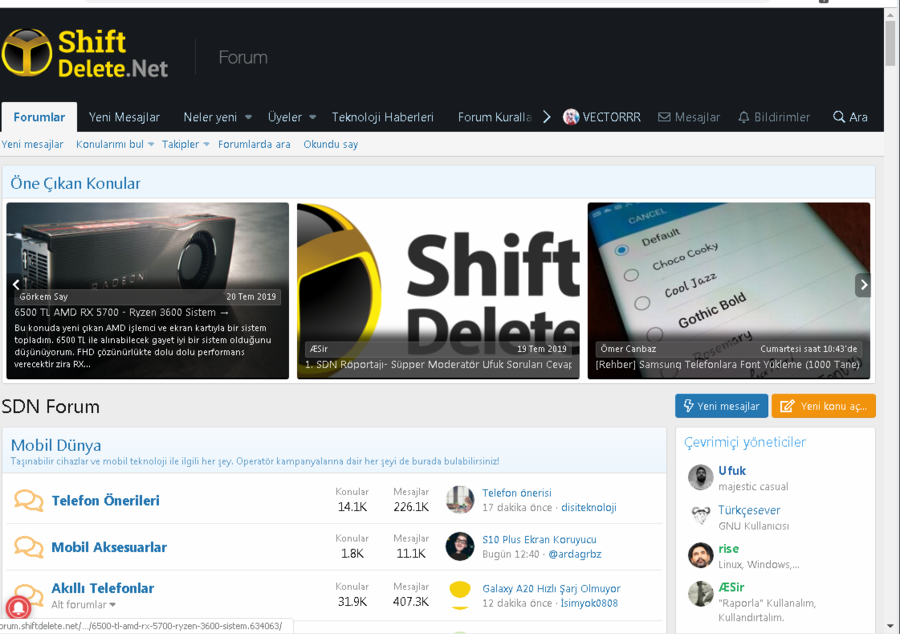Open İsimyok0808 user profile
Viewport: 900px width, 634px height.
coord(589,603)
